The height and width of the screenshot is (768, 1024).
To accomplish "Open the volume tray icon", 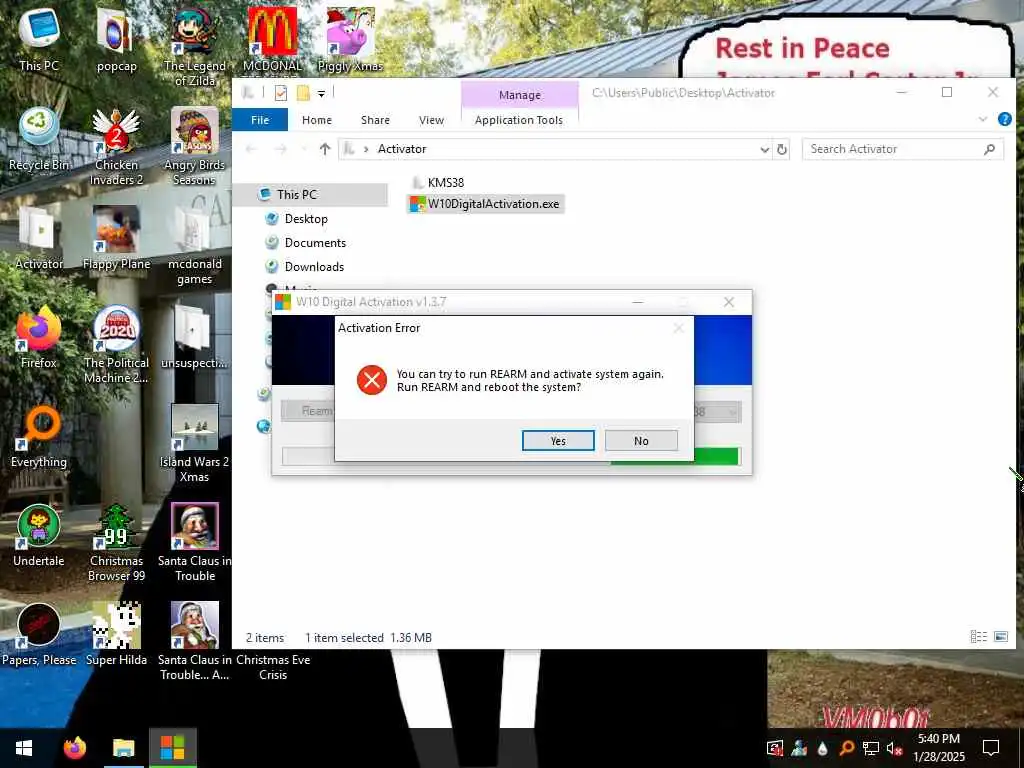I will 894,748.
